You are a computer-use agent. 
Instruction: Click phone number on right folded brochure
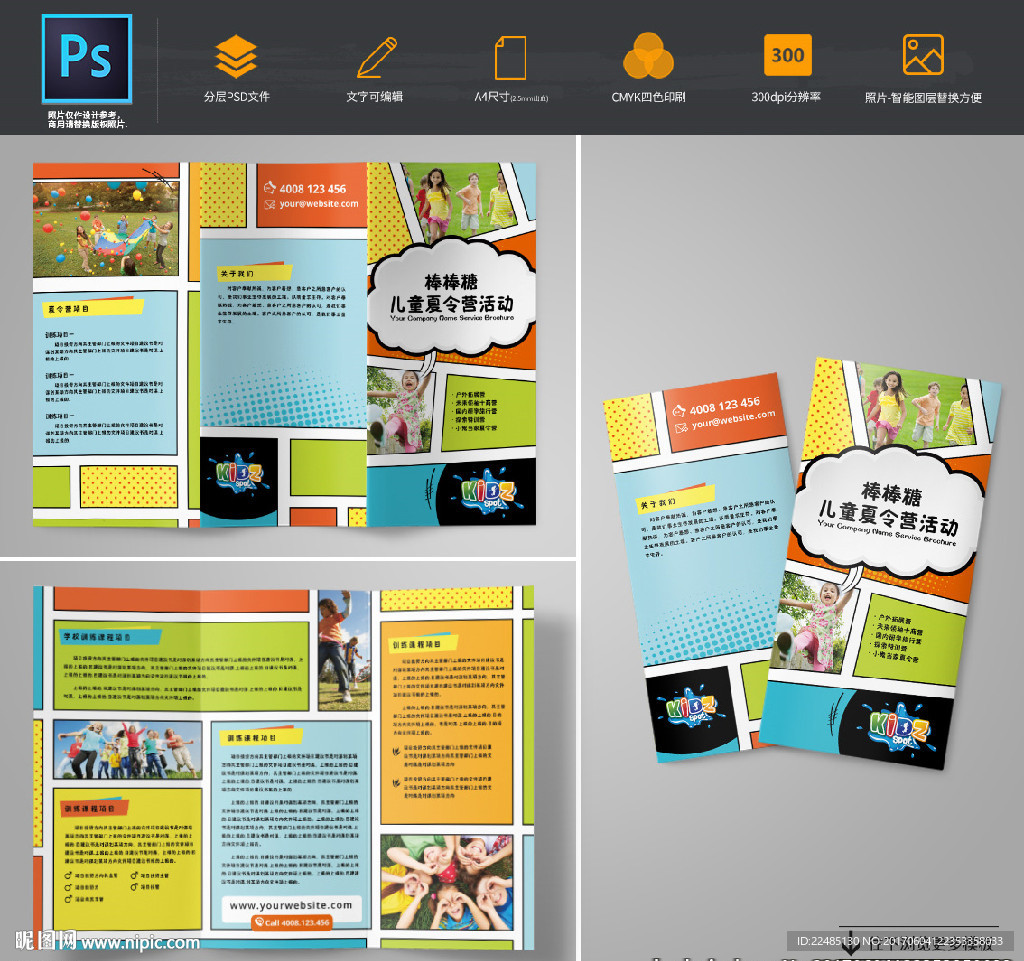pos(725,406)
